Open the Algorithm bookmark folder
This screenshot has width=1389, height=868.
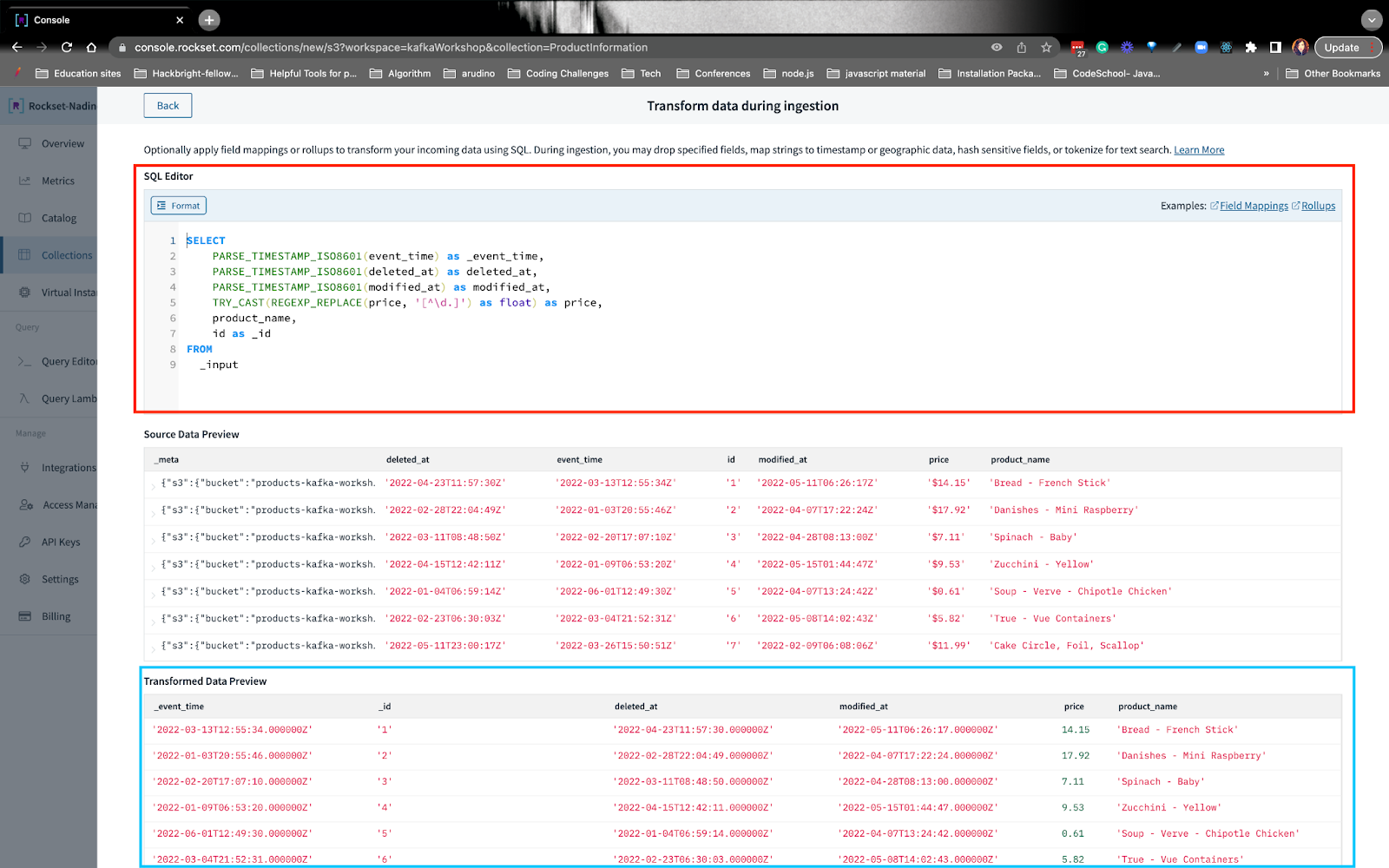point(400,74)
